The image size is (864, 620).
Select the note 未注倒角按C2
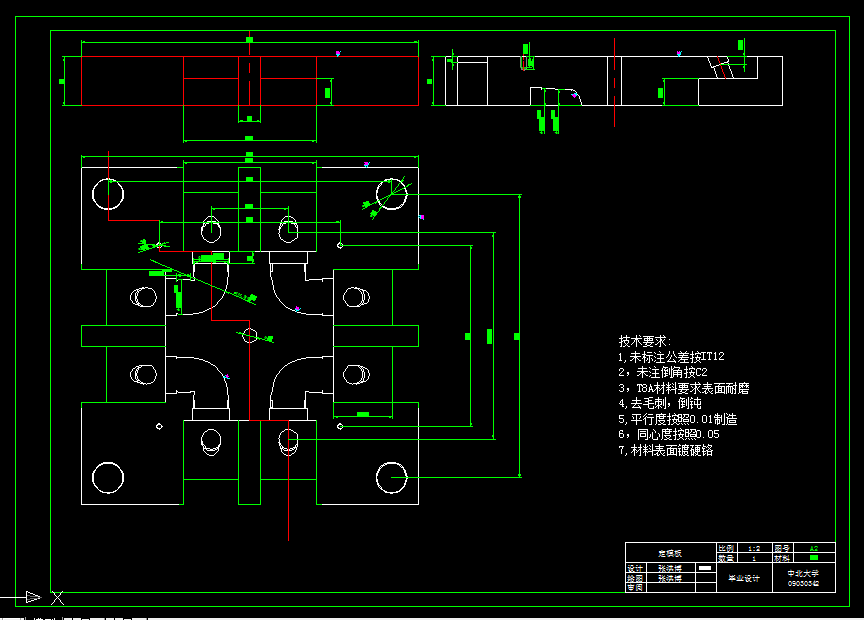(663, 372)
